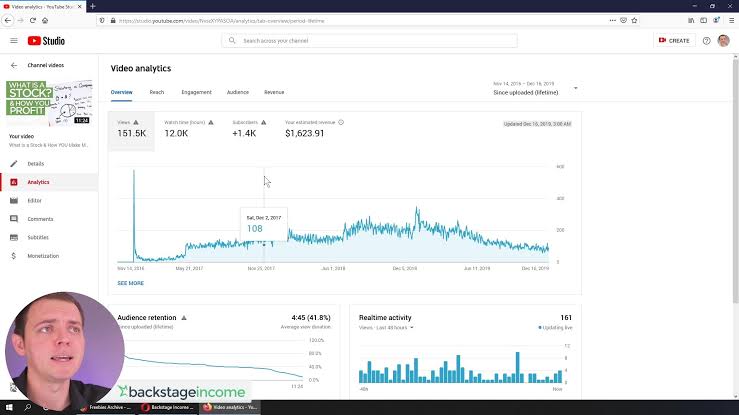Select Analytics in the sidebar

(x=49, y=182)
